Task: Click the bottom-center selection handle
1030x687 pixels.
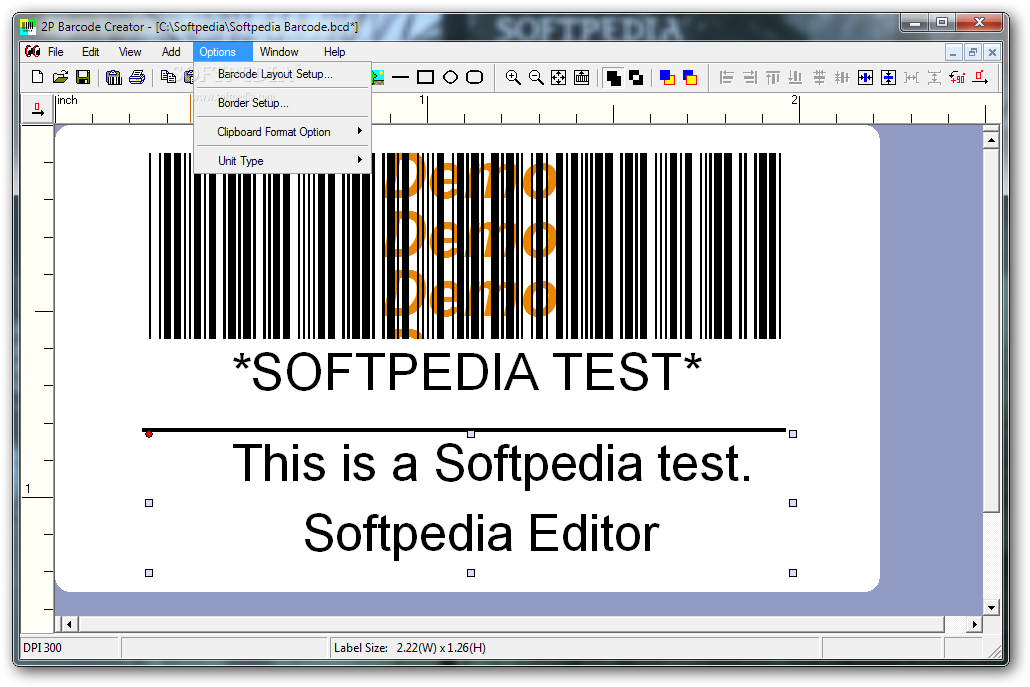Action: [471, 573]
